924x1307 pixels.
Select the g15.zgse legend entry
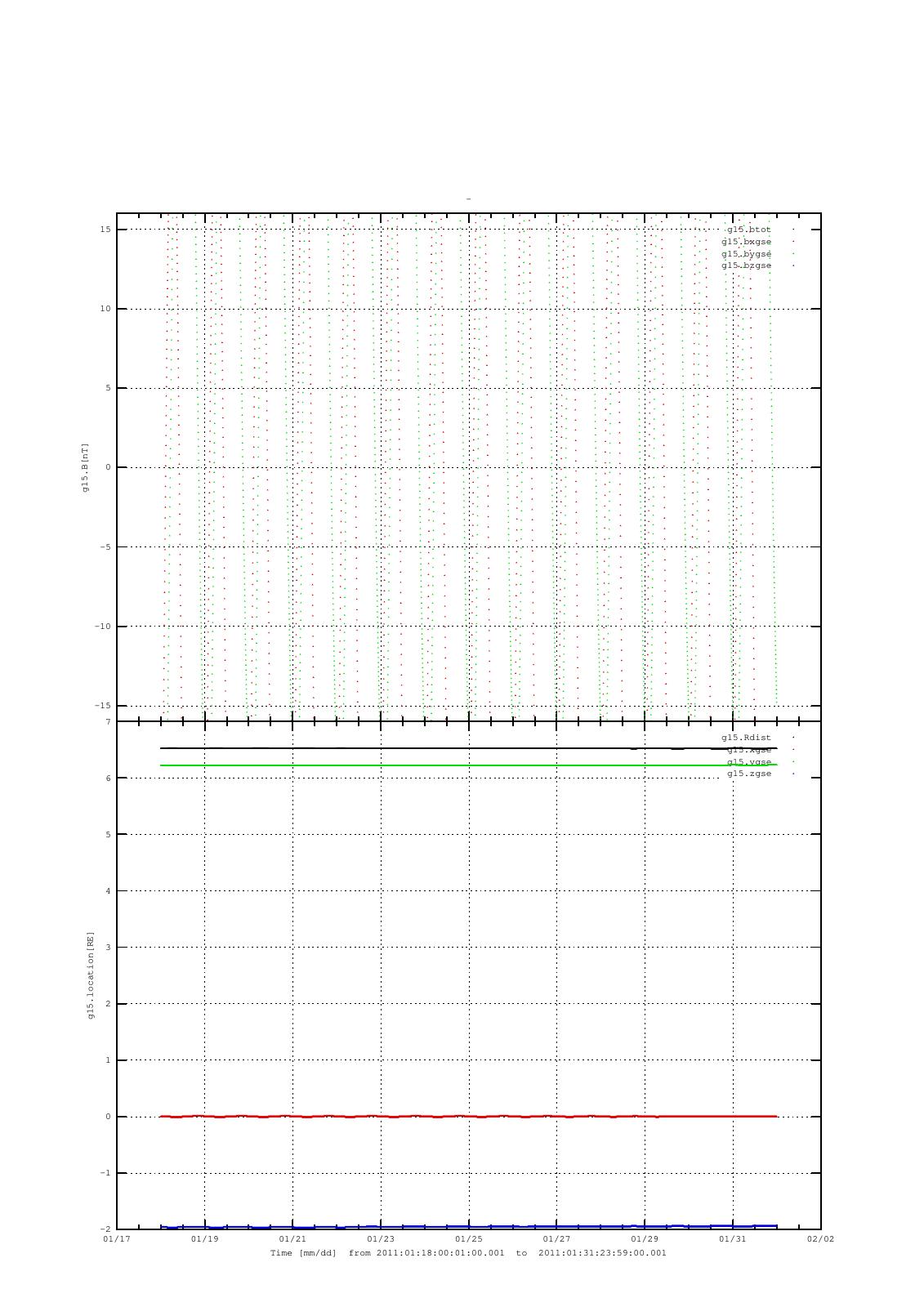pos(748,774)
